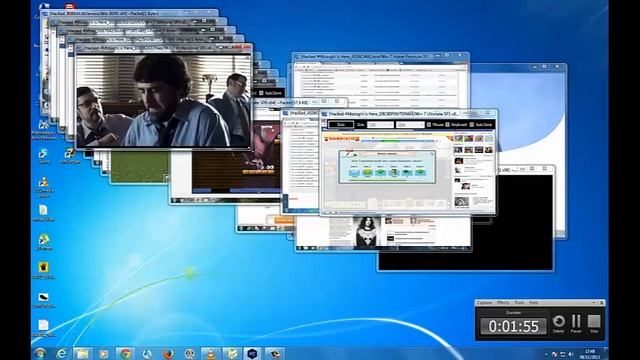This screenshot has width=640, height=360.
Task: Open Windows Explorer folder on the taskbar
Action: click(82, 353)
